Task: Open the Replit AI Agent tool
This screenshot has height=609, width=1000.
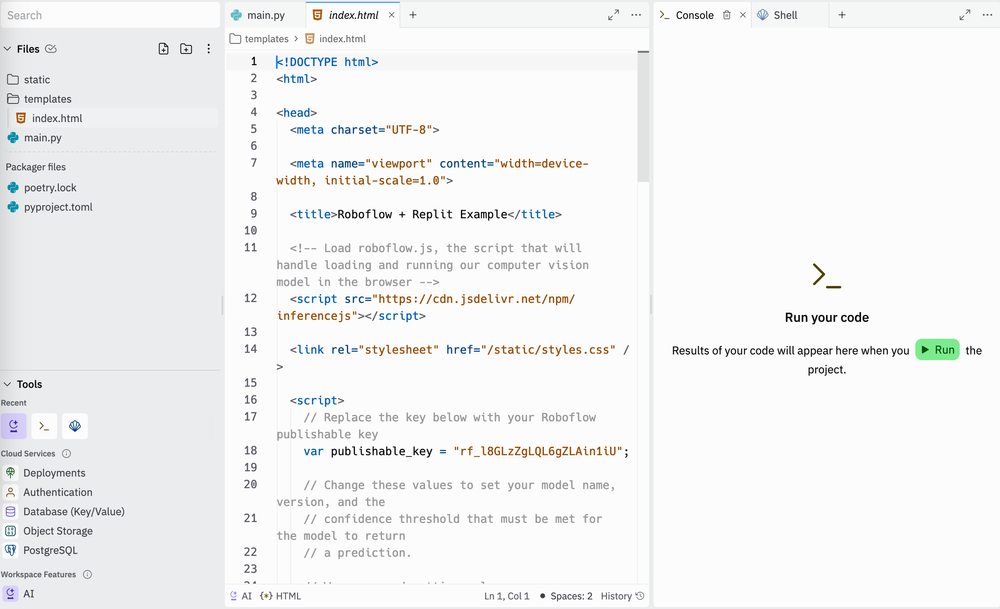Action: [14, 426]
